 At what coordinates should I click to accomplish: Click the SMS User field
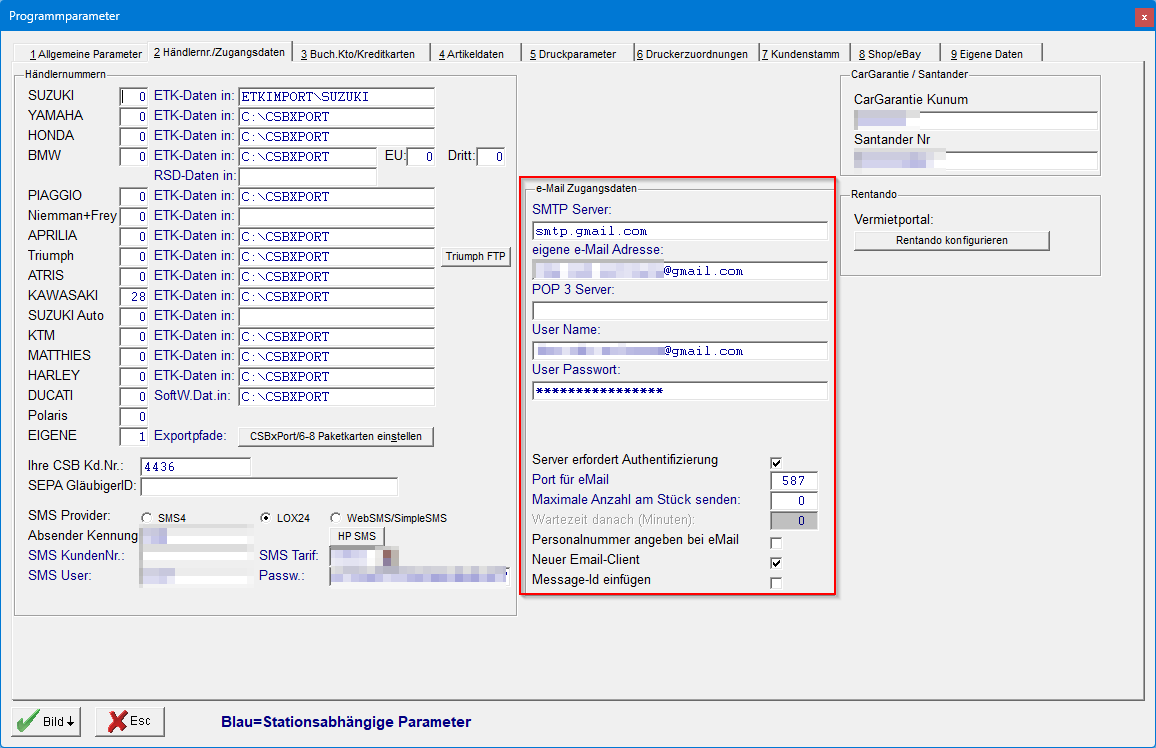pos(196,576)
